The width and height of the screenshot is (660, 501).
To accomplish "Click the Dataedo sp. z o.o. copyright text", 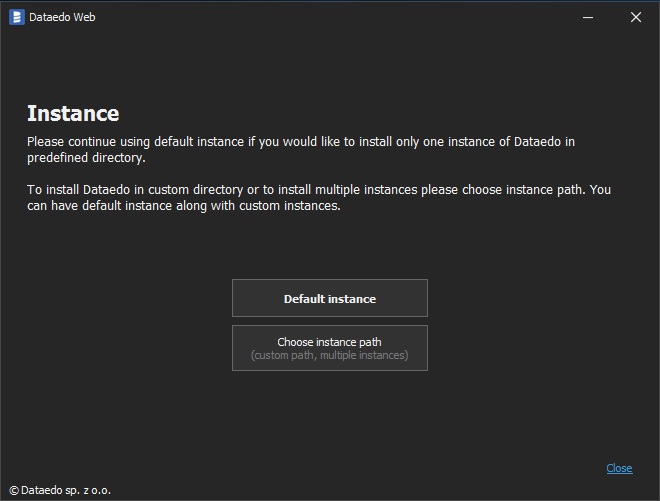I will click(x=60, y=490).
